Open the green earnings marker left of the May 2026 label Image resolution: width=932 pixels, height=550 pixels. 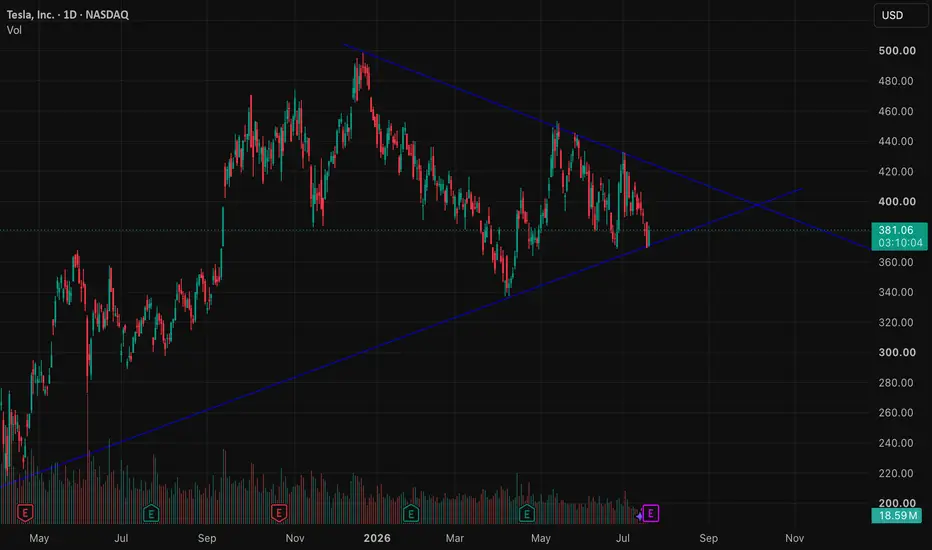tap(527, 513)
